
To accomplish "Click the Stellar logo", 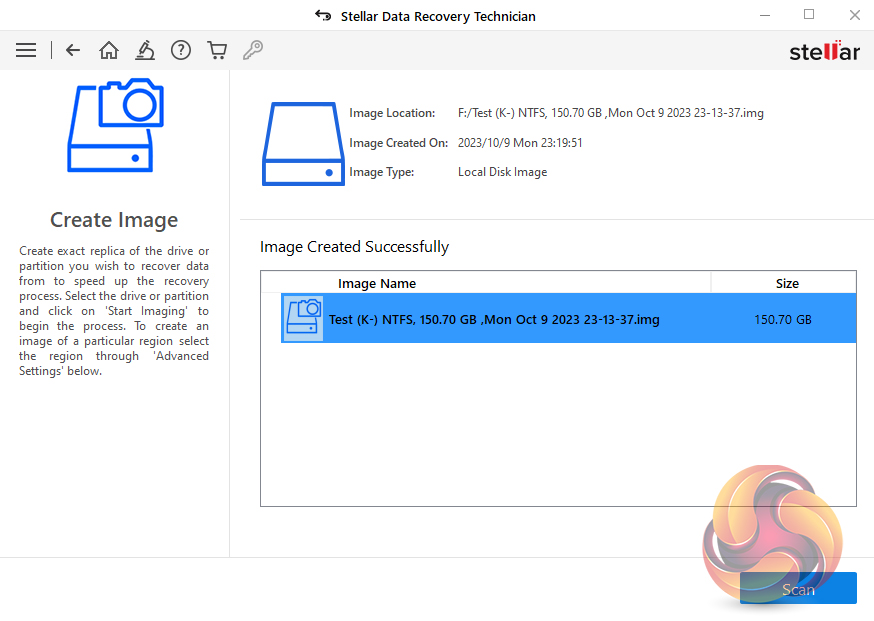I will (824, 51).
